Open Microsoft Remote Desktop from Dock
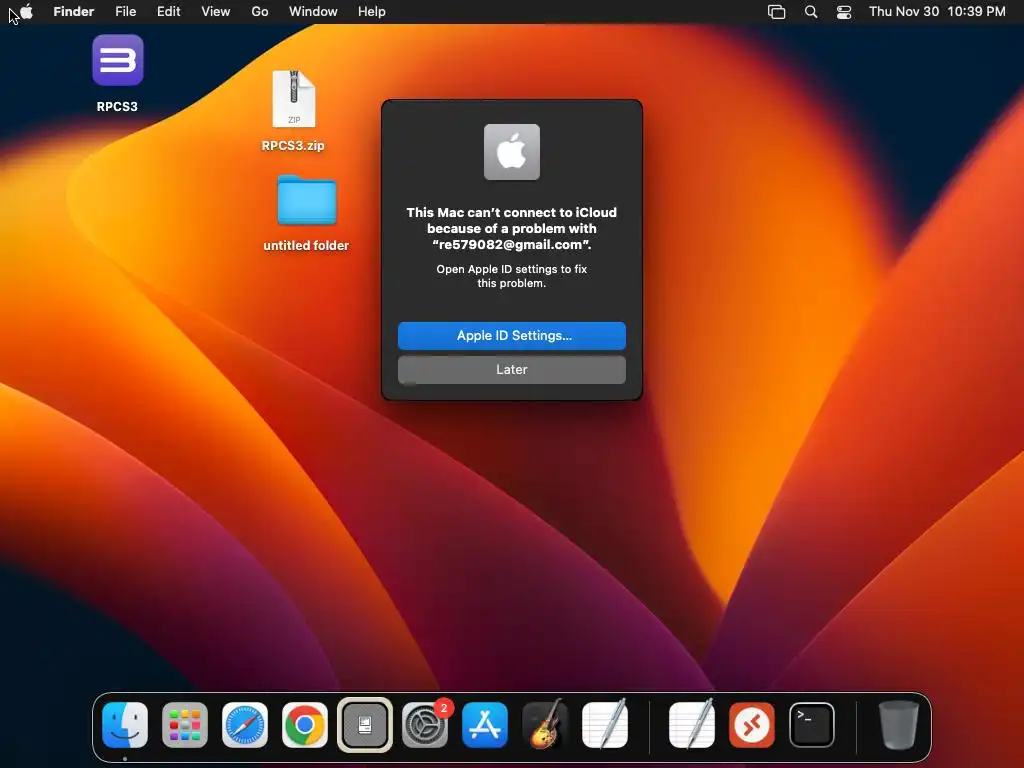This screenshot has width=1024, height=768. click(x=752, y=725)
